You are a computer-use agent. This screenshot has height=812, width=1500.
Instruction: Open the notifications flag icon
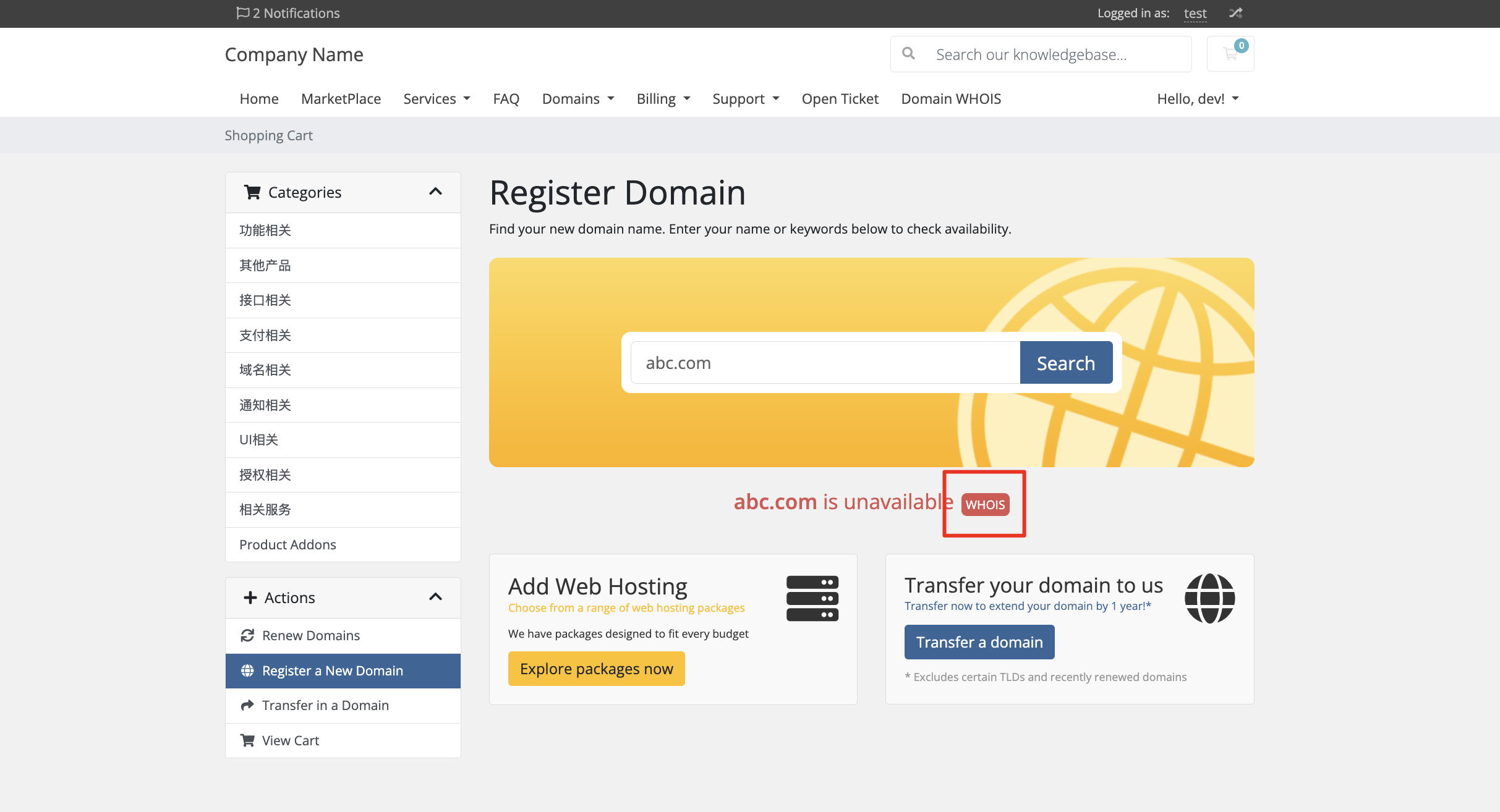pos(244,12)
